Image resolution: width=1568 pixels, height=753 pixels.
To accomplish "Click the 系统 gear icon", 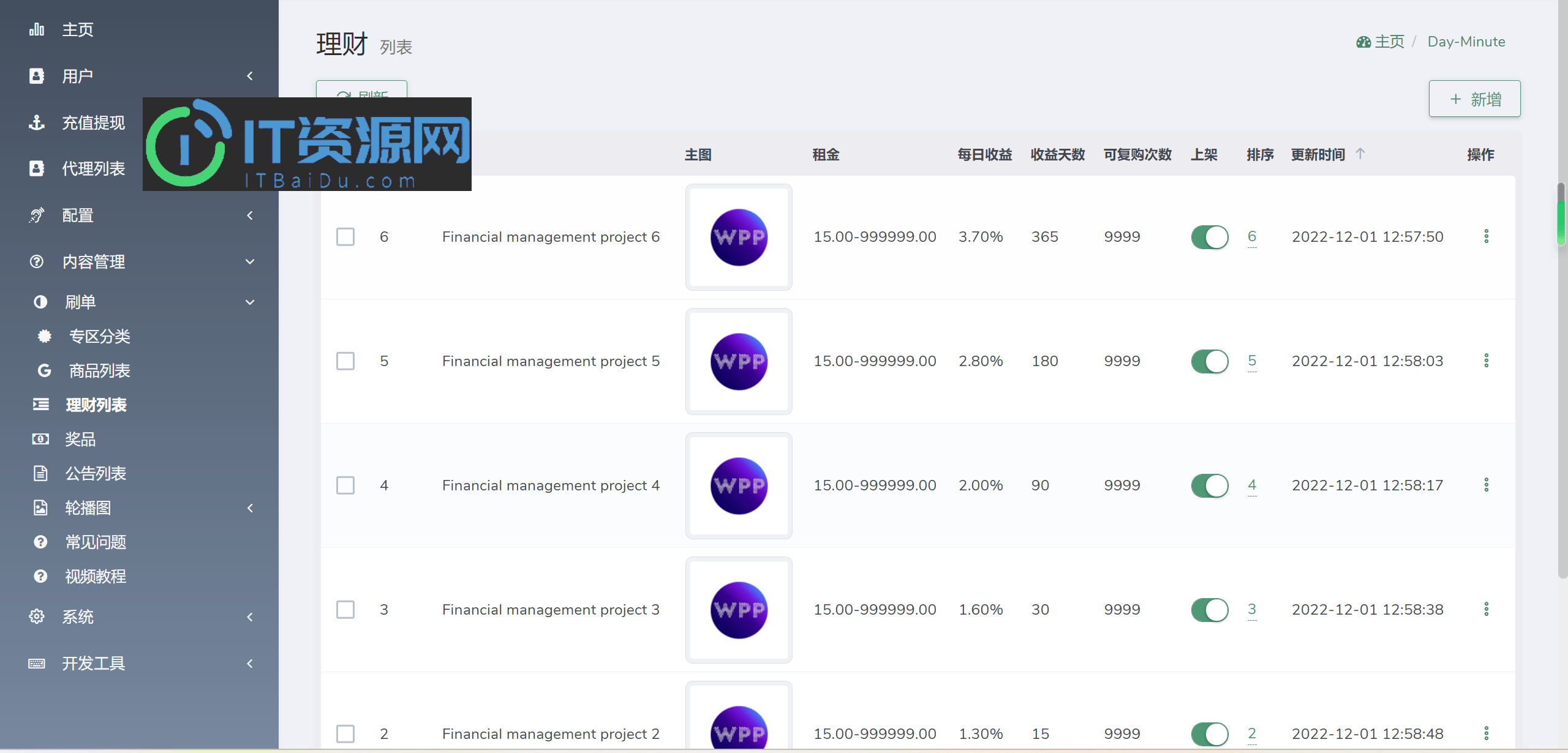I will coord(37,616).
